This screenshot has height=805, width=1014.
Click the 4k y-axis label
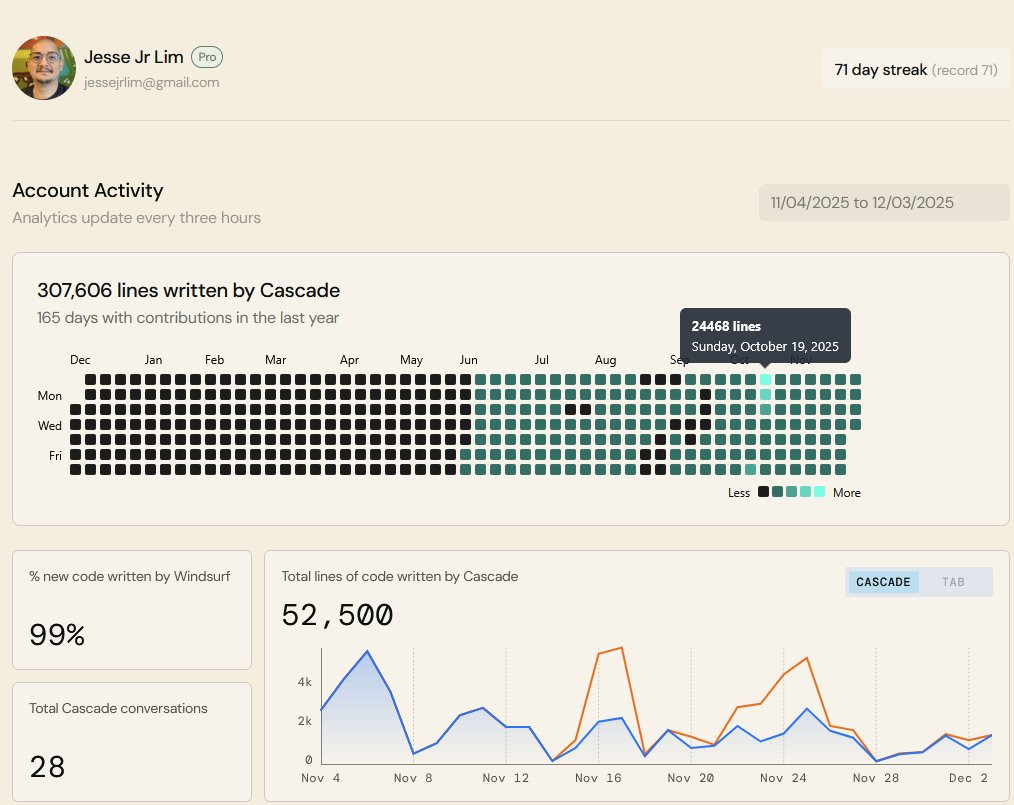(305, 682)
